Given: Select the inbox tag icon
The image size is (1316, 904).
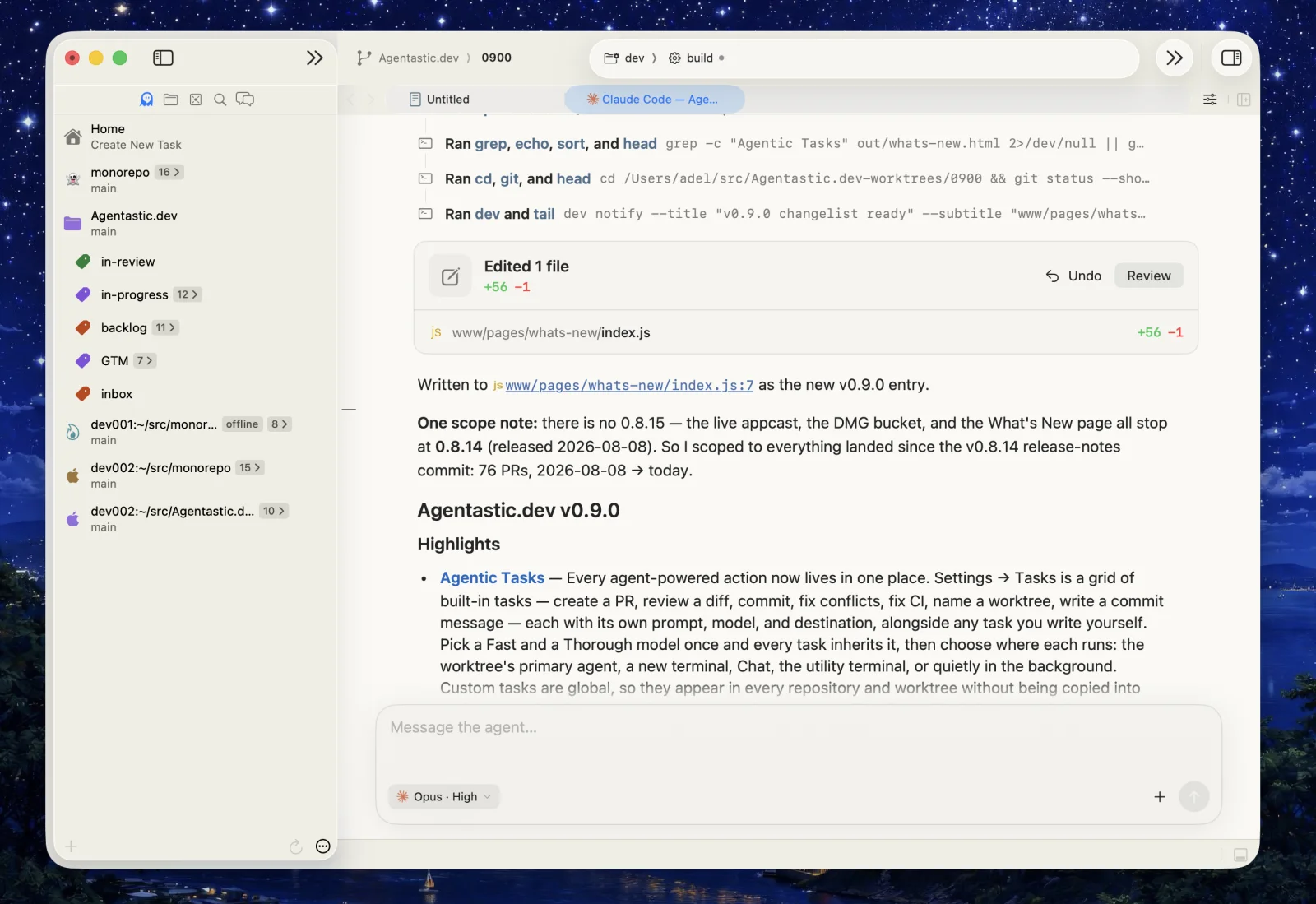Looking at the screenshot, I should coord(83,394).
